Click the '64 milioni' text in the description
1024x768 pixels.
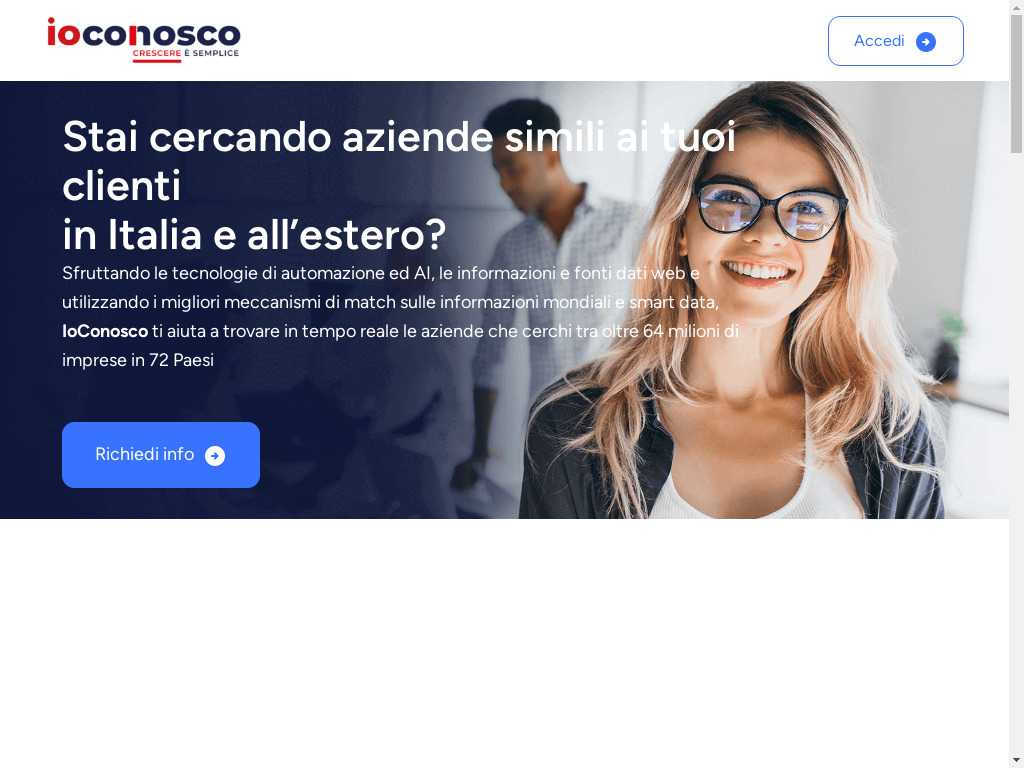click(679, 331)
